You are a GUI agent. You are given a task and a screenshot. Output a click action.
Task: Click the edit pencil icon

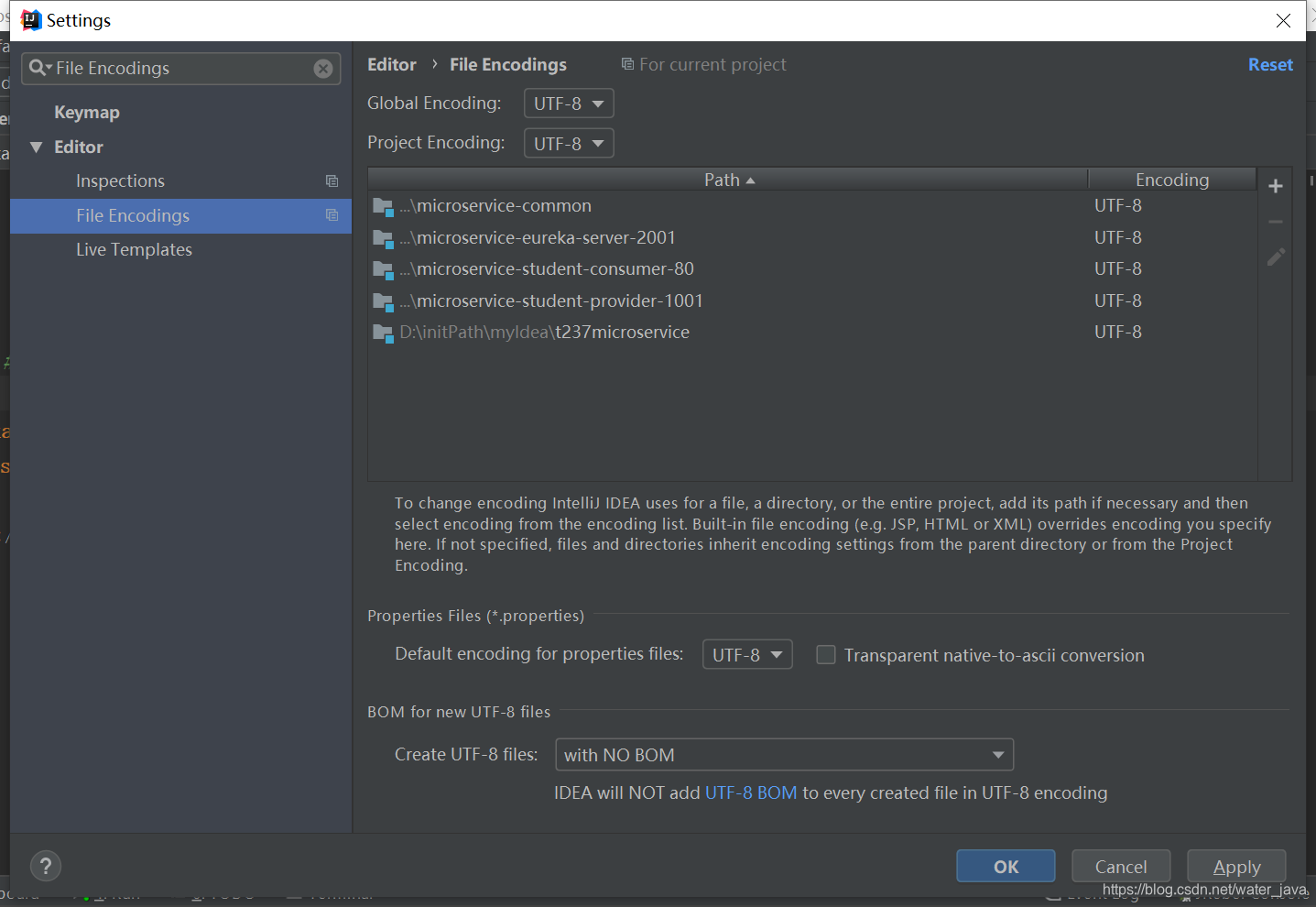tap(1276, 257)
